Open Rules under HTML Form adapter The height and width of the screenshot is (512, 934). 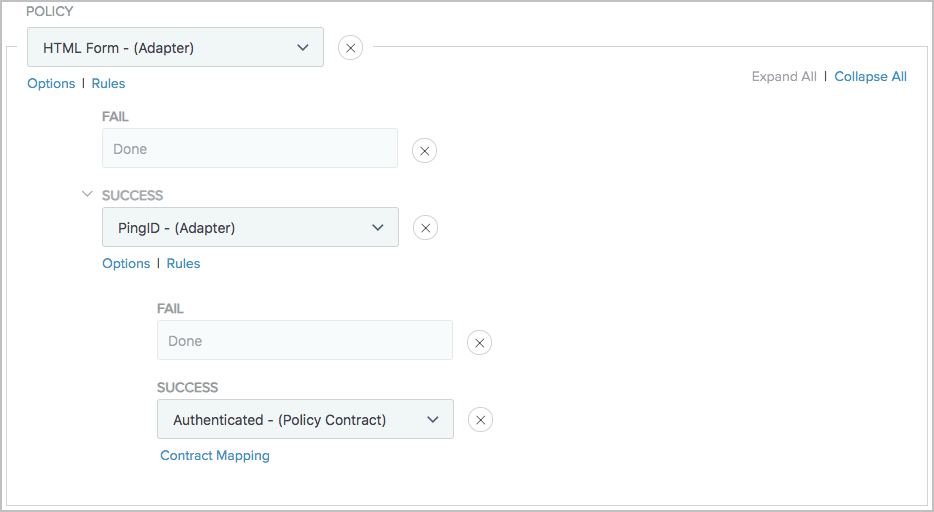point(108,84)
